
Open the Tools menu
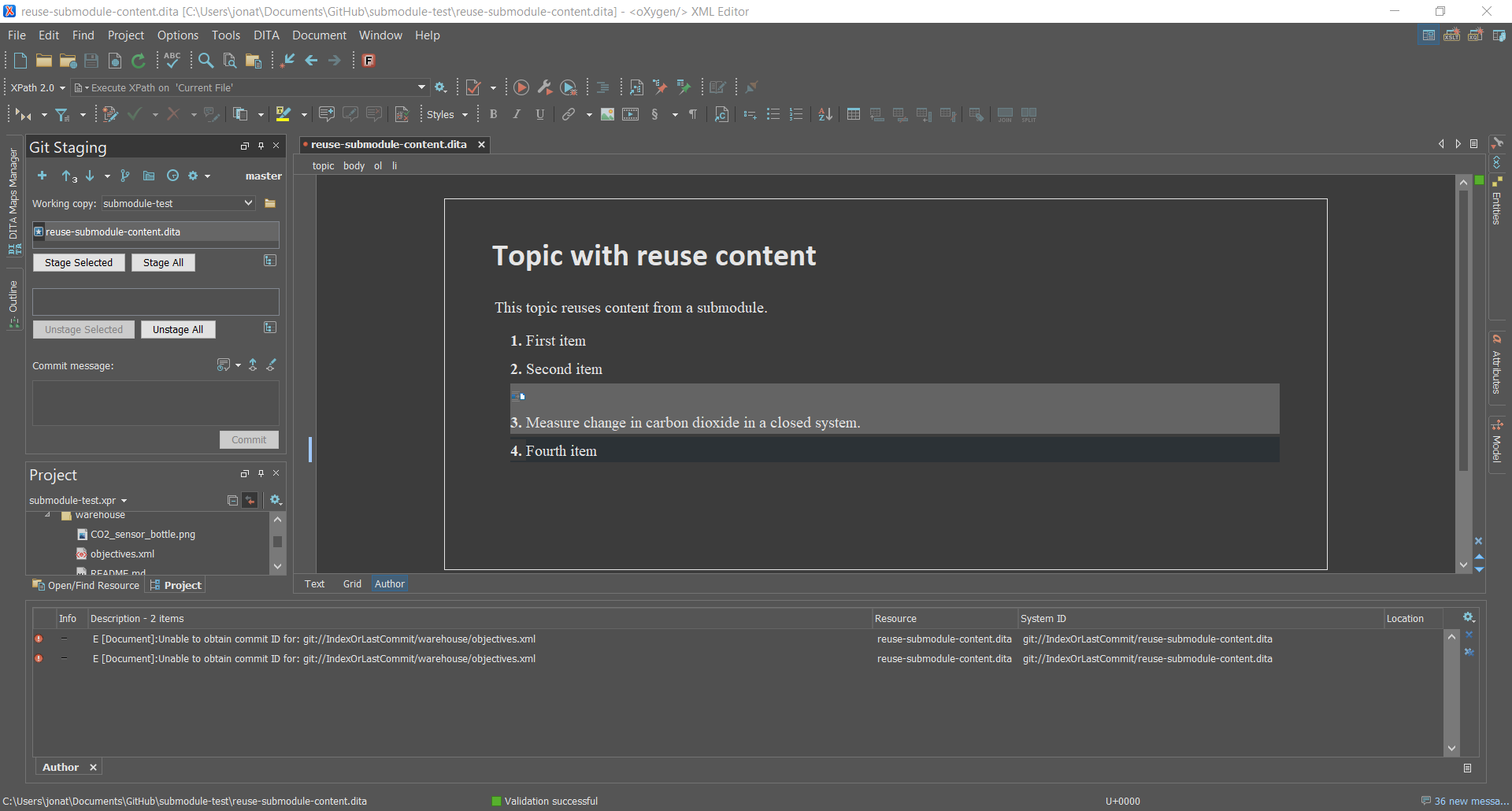[225, 35]
